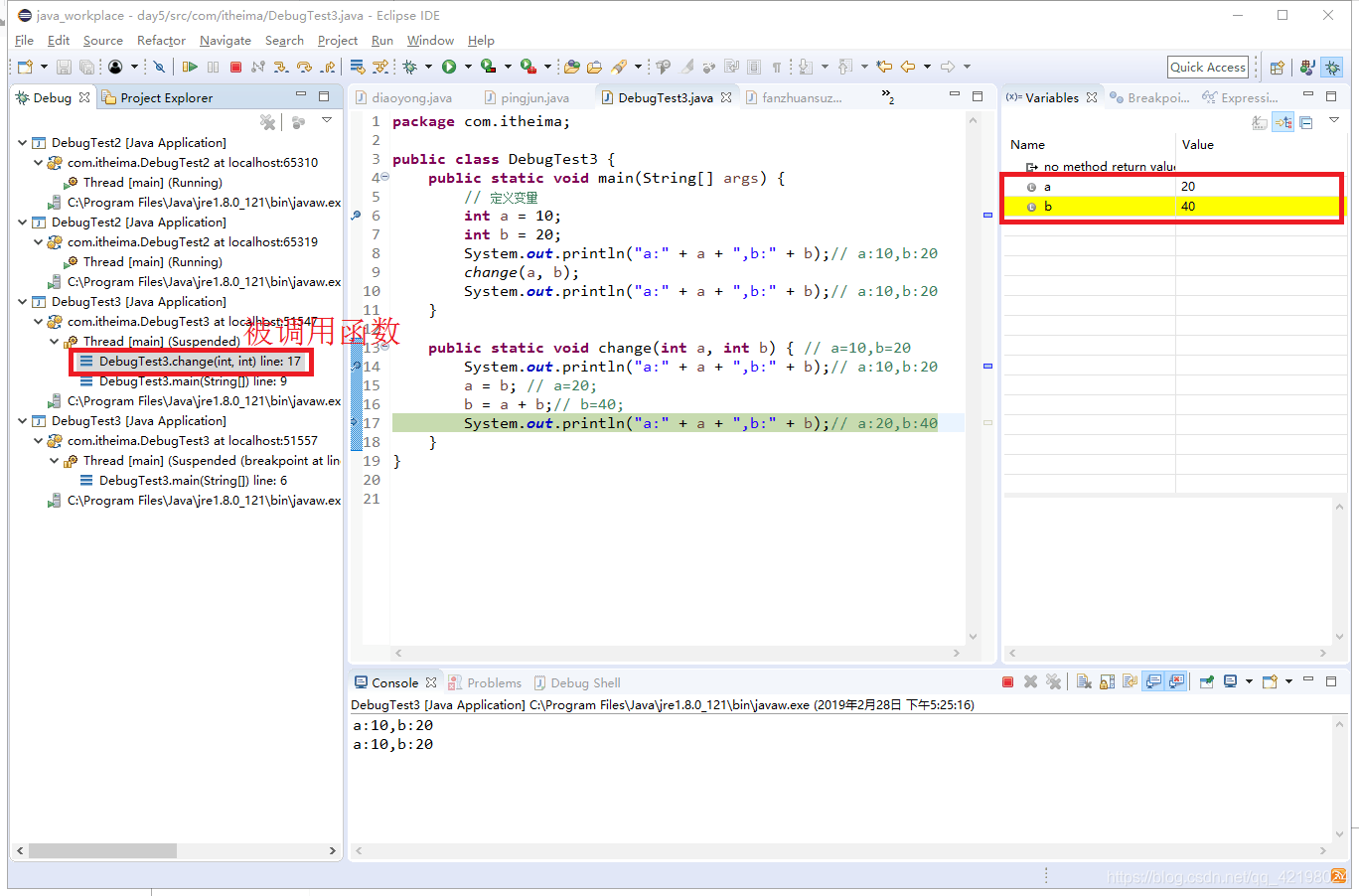Screen dimensions: 1359x896
Task: Click the Step Over icon
Action: tap(304, 67)
